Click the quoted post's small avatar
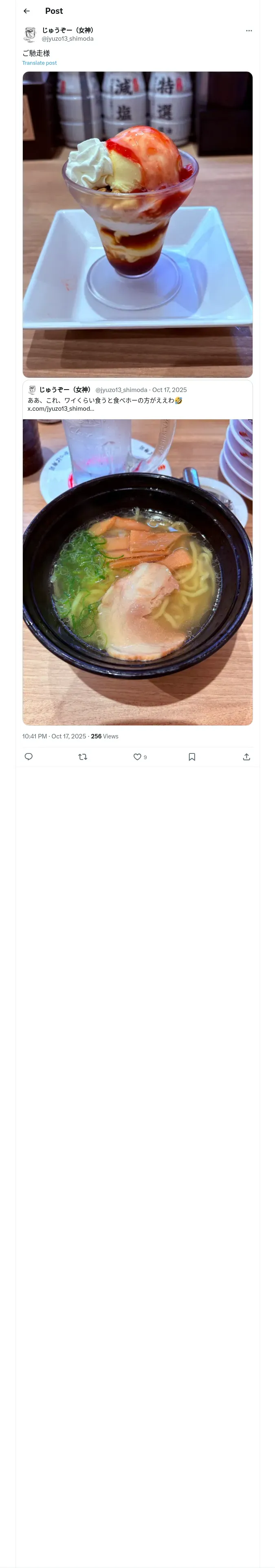This screenshot has width=275, height=1568. [32, 390]
